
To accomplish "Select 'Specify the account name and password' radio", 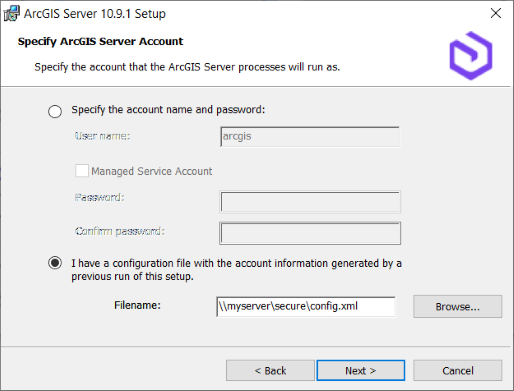I will (55, 111).
